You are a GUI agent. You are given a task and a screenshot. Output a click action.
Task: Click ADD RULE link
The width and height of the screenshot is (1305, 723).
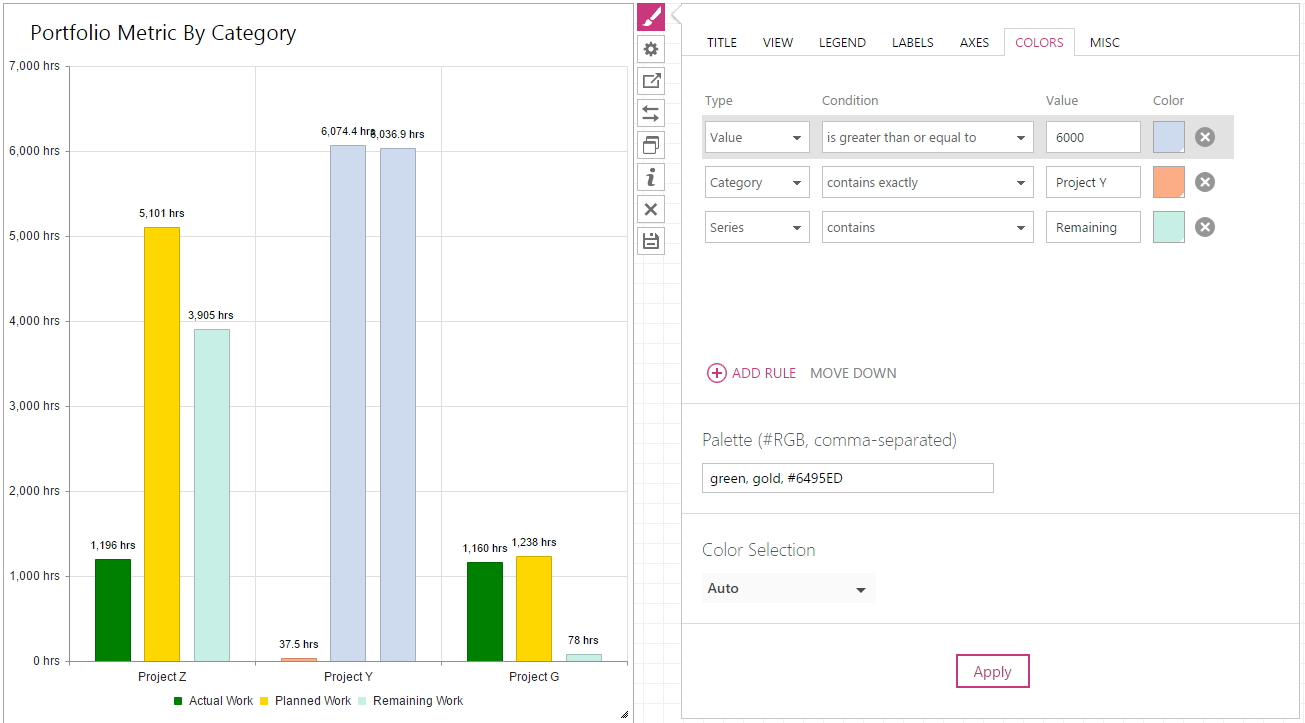pos(752,373)
